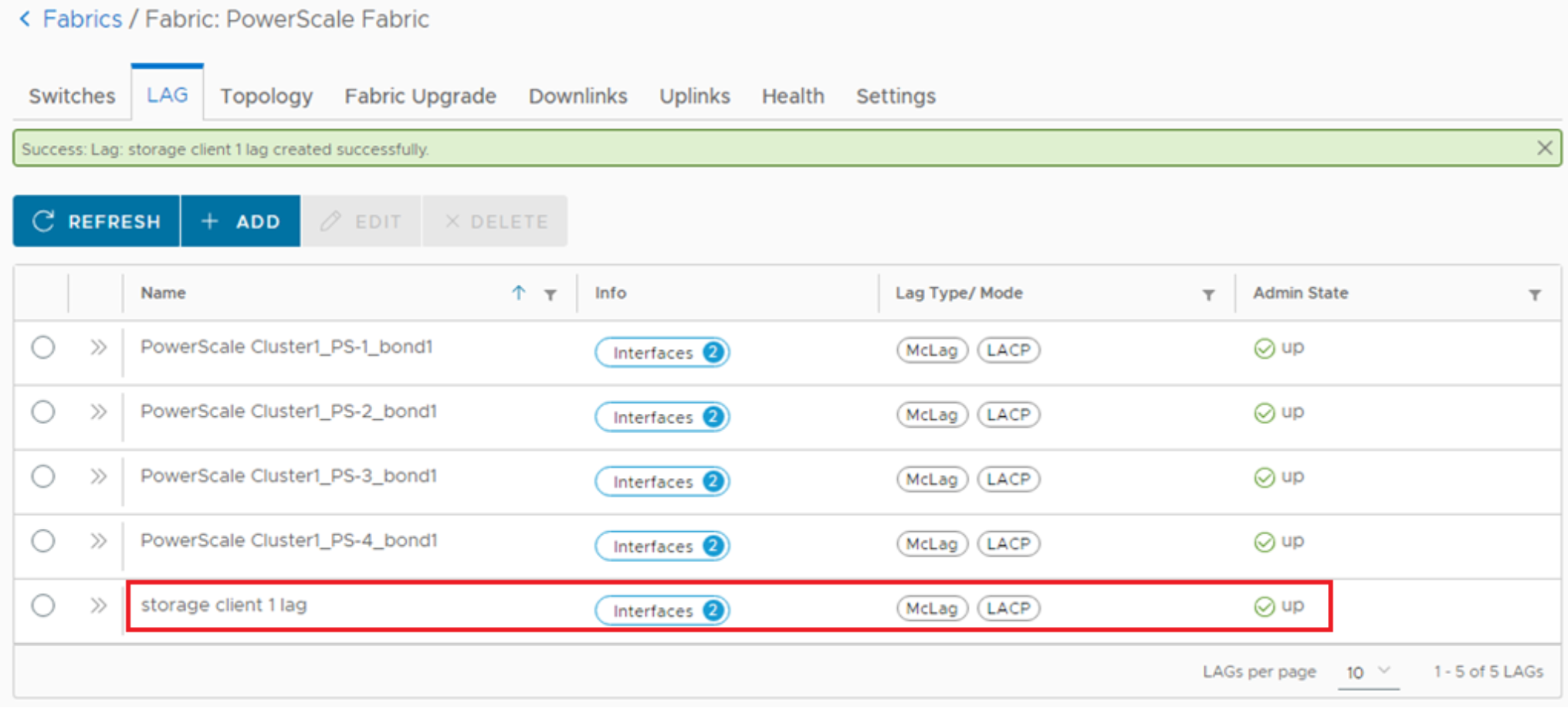Click the up status icon for PS-4_bond1
This screenshot has width=1568, height=708.
(x=1264, y=542)
